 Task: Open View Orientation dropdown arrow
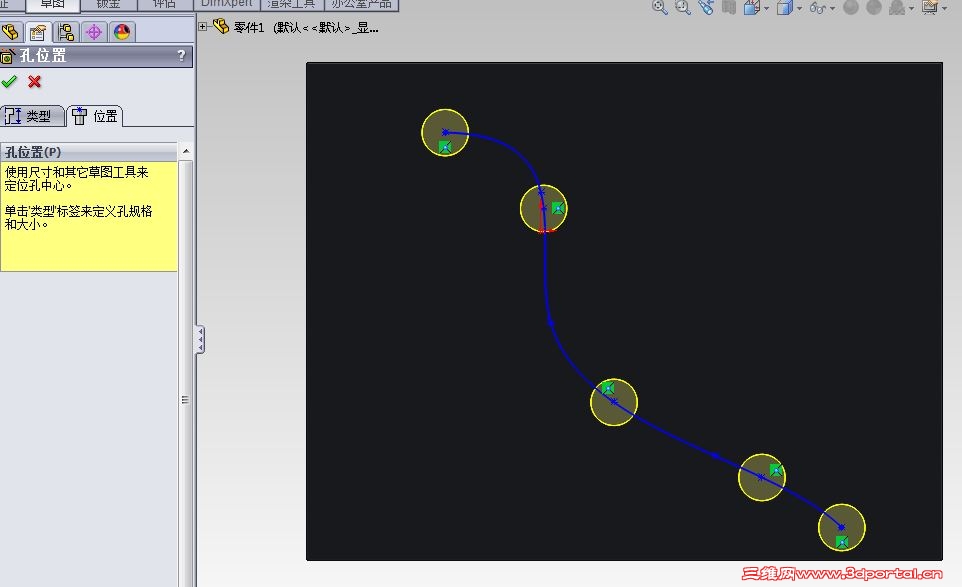[766, 8]
